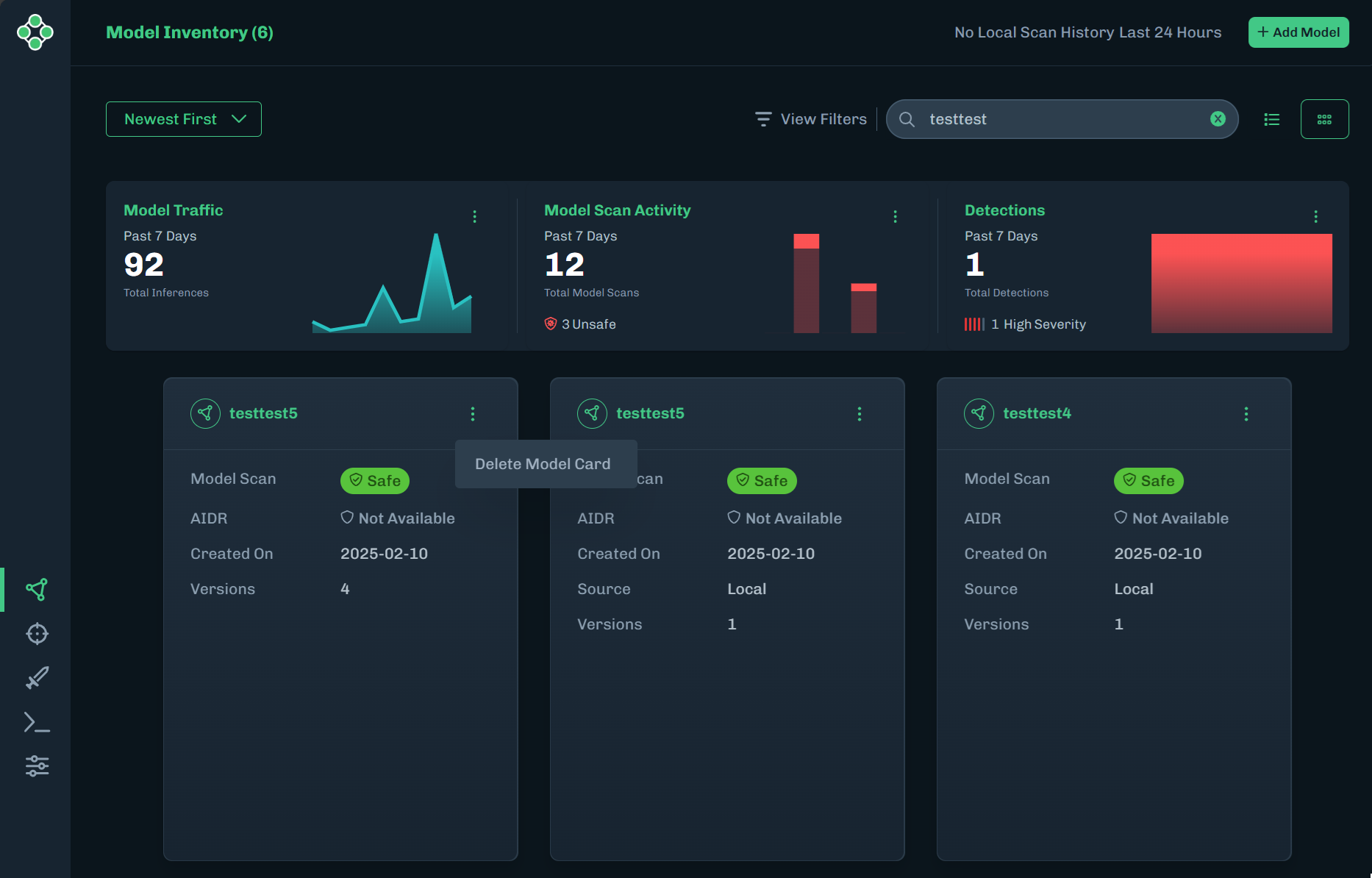Click the magnifier search icon
Image resolution: width=1372 pixels, height=878 pixels.
coord(907,119)
